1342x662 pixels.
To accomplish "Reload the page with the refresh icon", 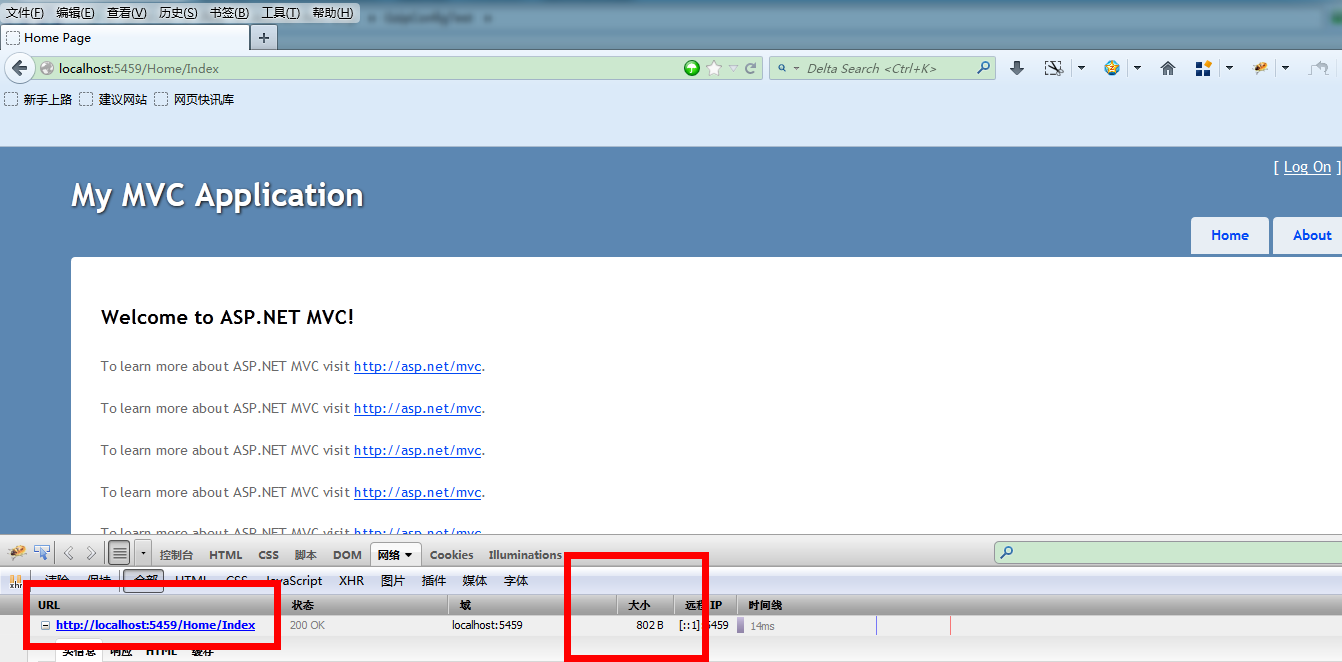I will click(750, 68).
